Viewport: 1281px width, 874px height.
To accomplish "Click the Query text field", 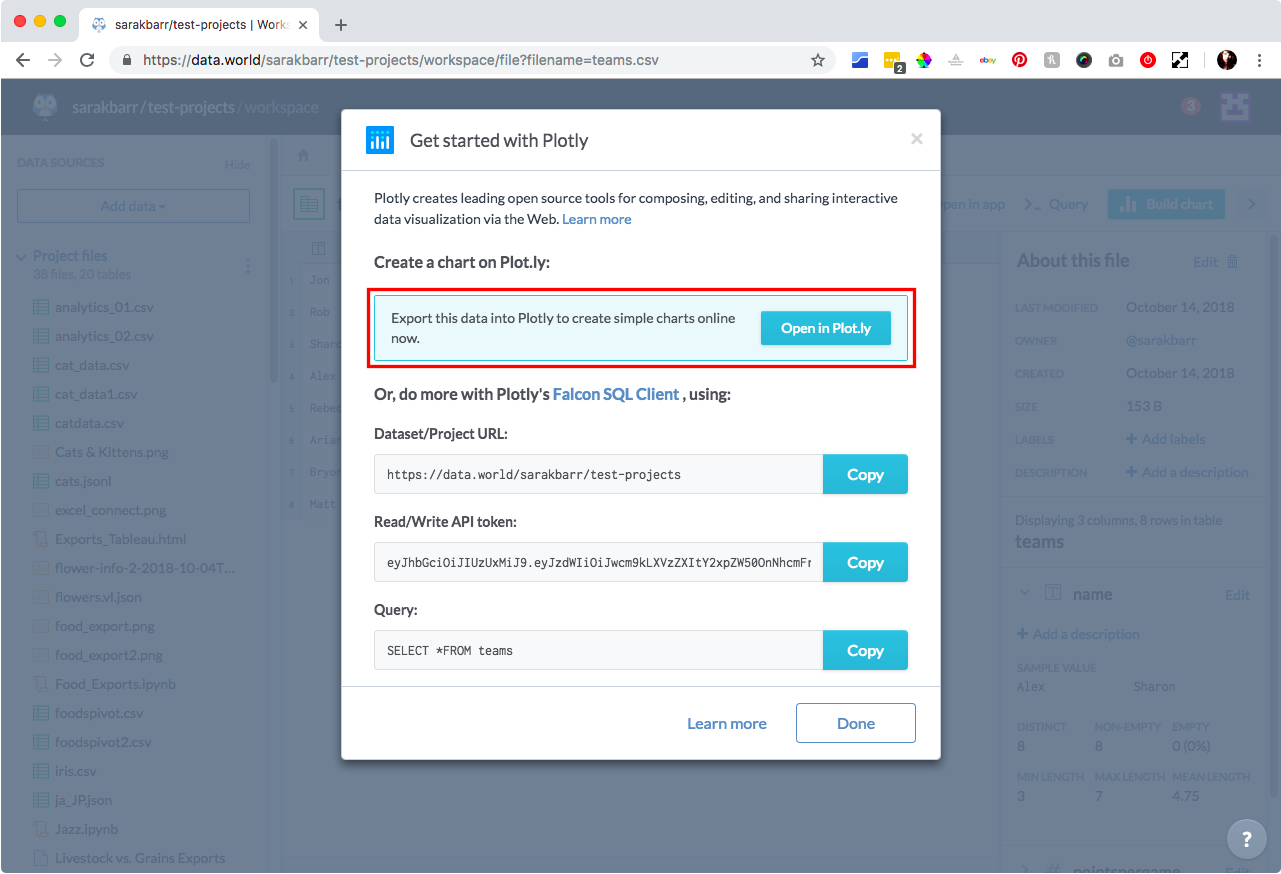I will 598,650.
